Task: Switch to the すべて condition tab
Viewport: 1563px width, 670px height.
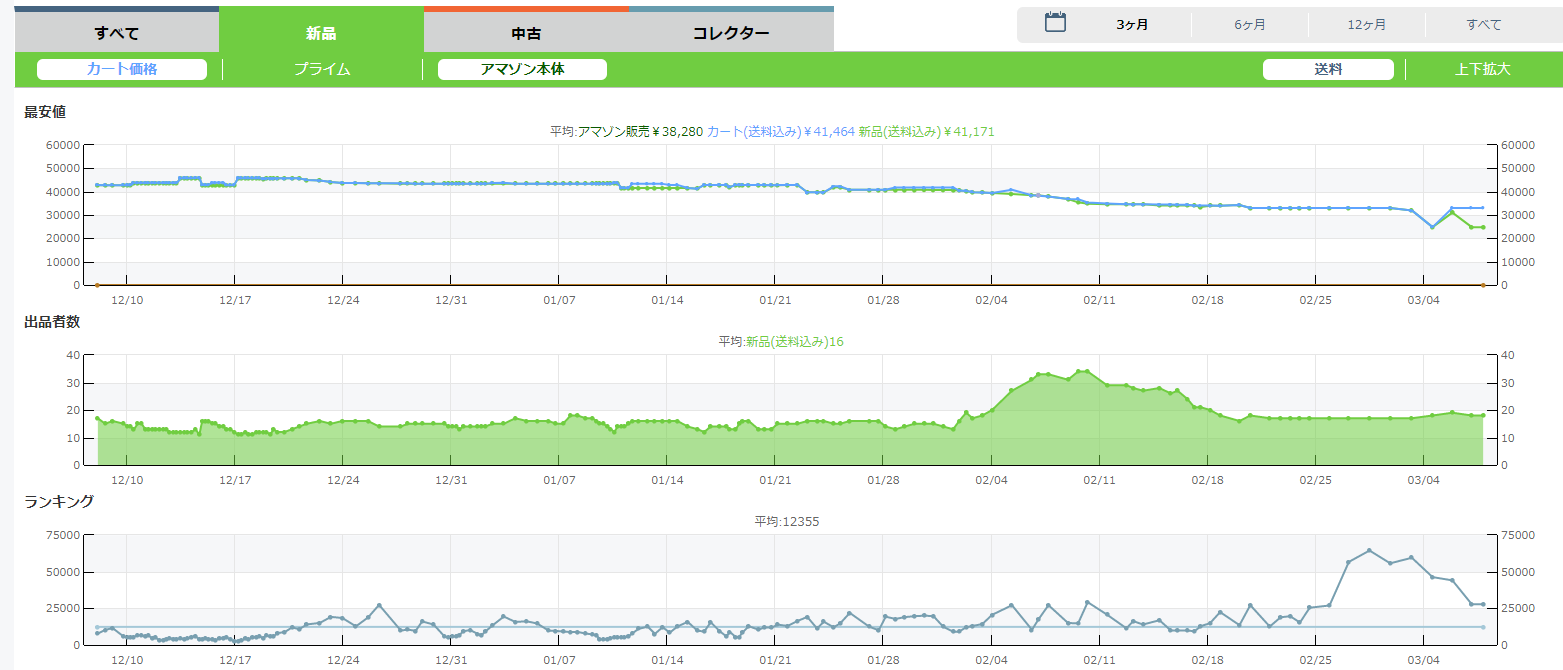Action: click(x=117, y=33)
